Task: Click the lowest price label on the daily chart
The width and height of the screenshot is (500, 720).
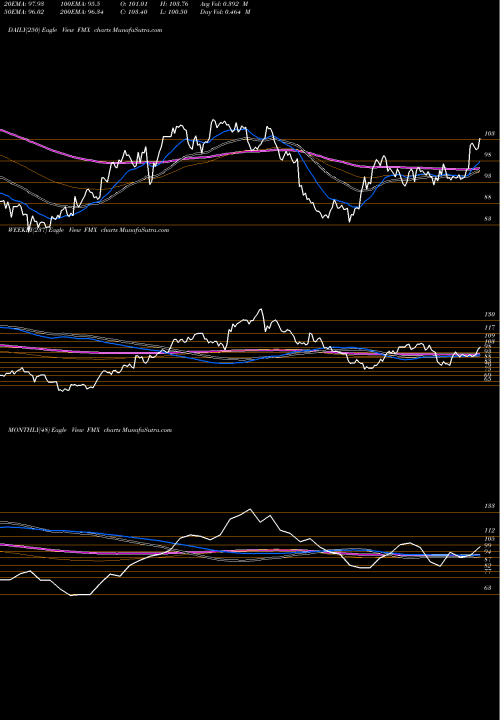Action: (487, 219)
